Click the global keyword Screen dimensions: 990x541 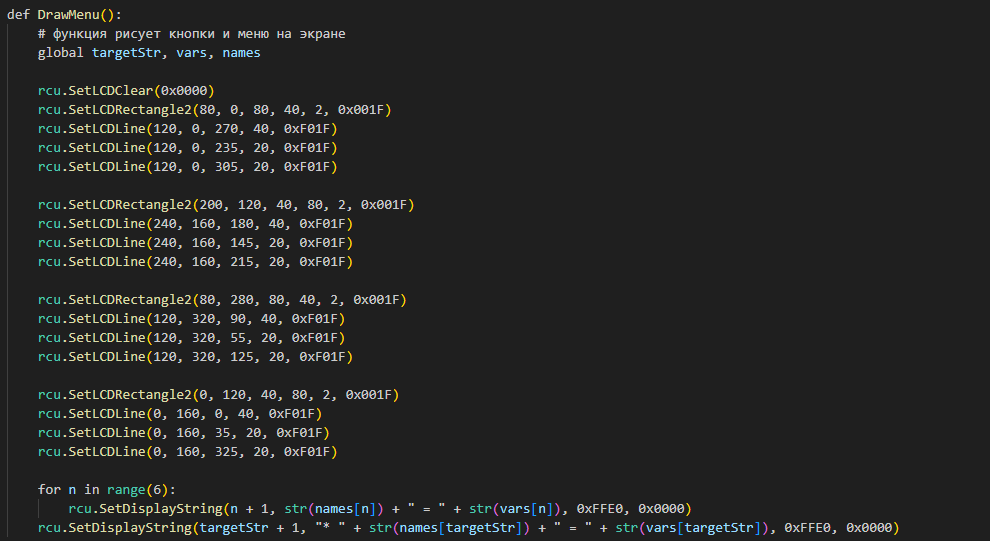(x=61, y=53)
